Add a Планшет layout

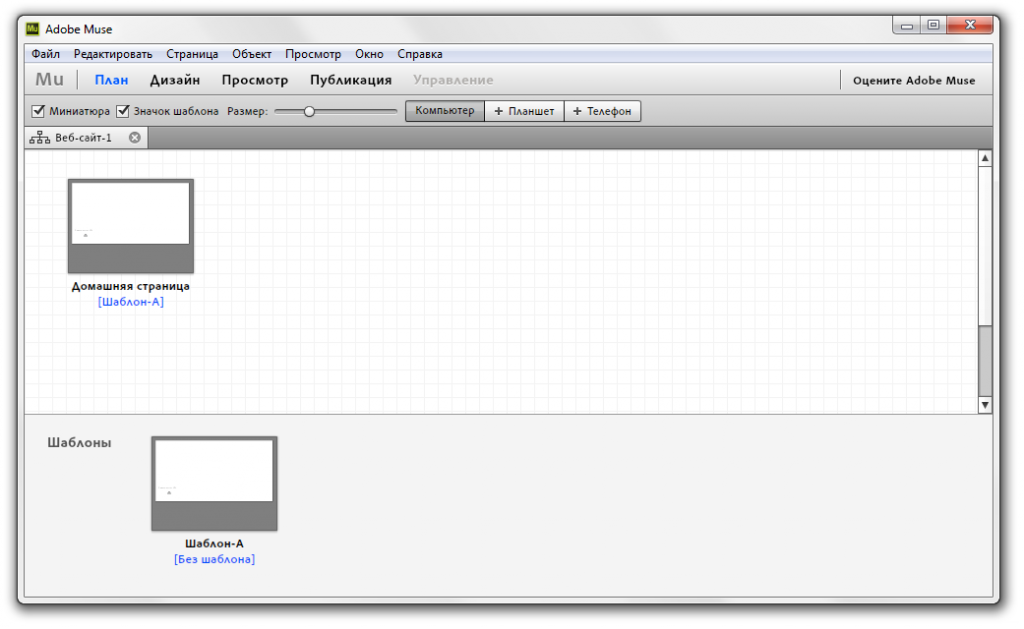524,111
